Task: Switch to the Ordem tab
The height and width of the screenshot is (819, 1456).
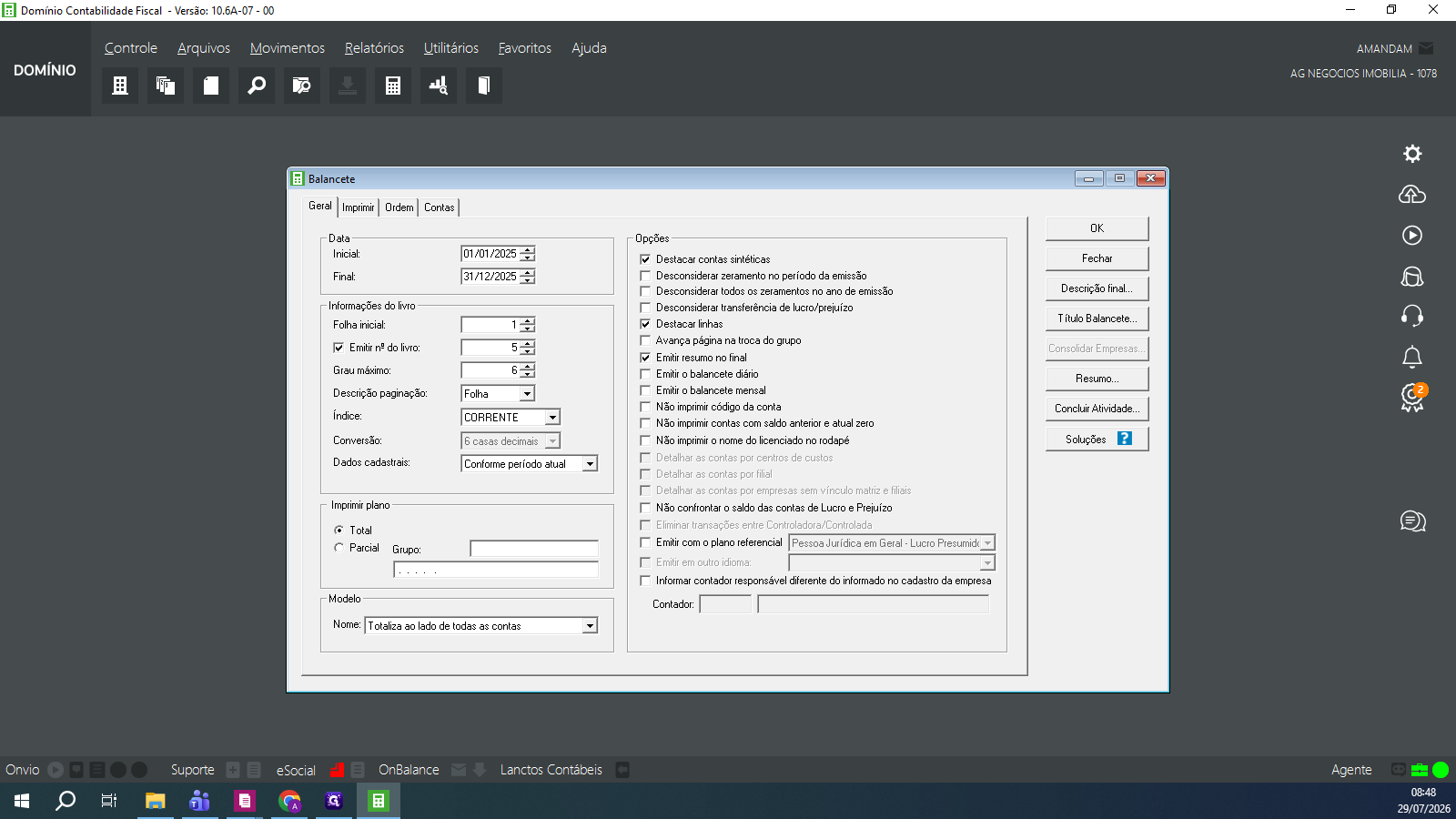Action: 399,207
